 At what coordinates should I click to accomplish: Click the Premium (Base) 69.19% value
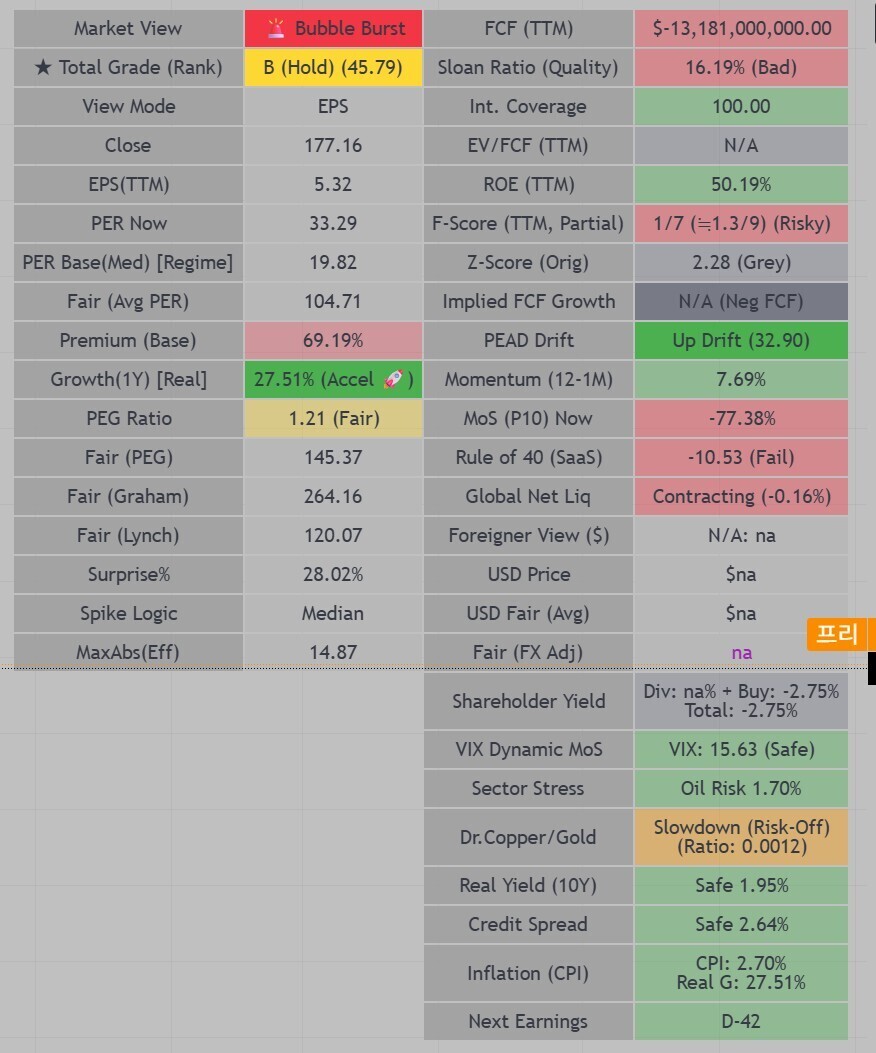click(333, 340)
